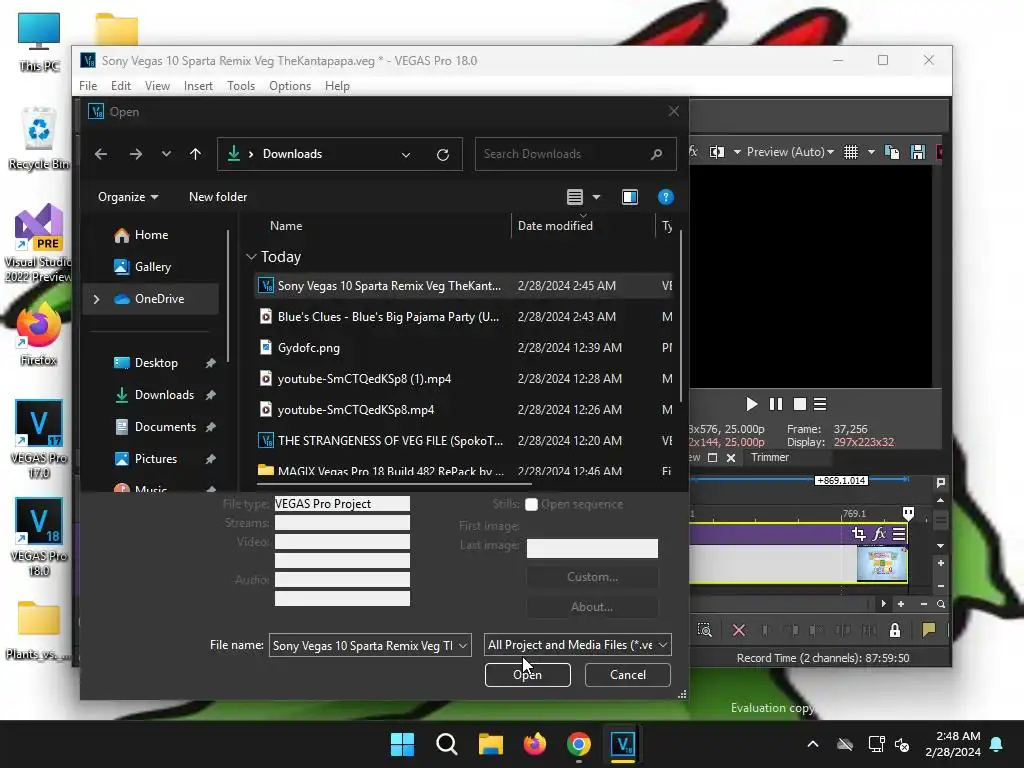Select Home in navigation pane

pos(152,234)
